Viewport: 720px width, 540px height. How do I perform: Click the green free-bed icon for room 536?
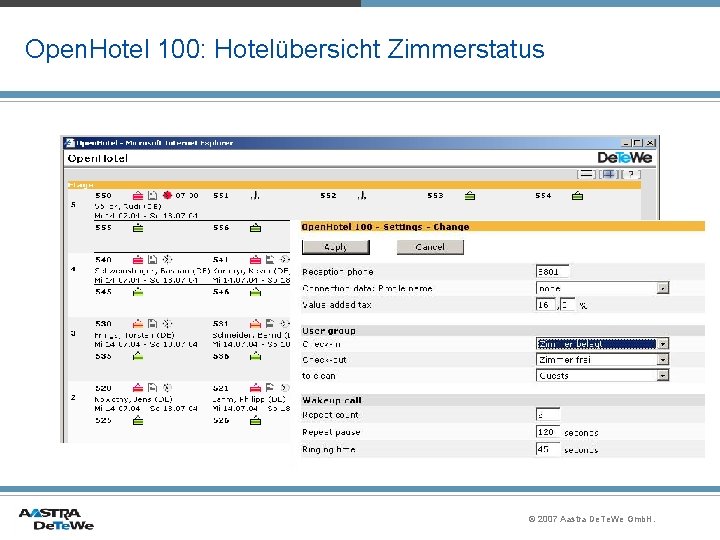tap(255, 356)
